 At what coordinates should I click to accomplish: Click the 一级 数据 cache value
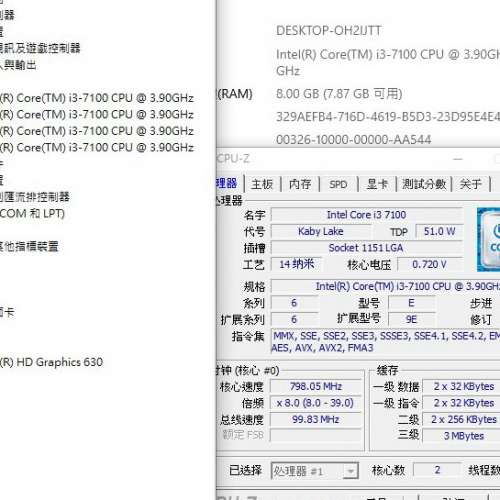pos(461,386)
